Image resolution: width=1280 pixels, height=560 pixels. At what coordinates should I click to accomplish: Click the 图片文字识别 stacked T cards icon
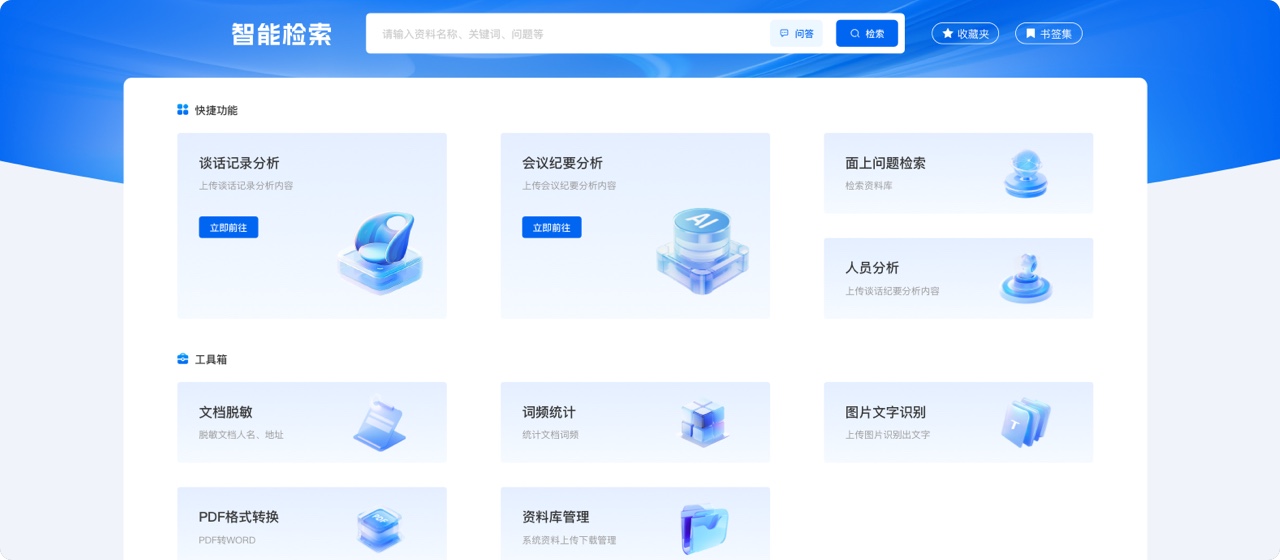click(x=1026, y=422)
